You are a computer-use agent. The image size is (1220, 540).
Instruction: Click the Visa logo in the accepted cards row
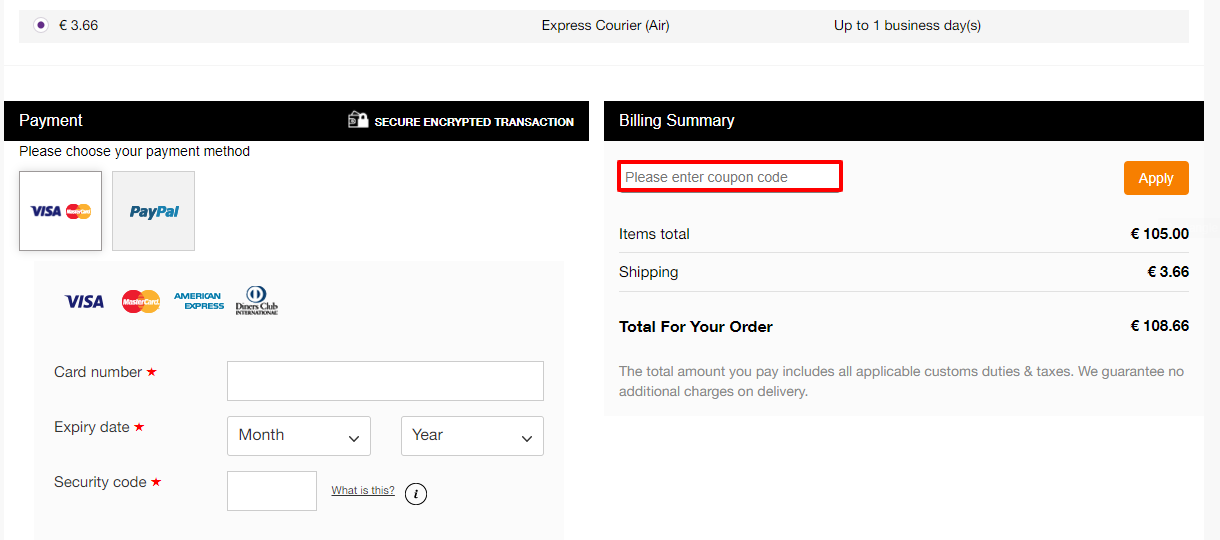point(84,301)
